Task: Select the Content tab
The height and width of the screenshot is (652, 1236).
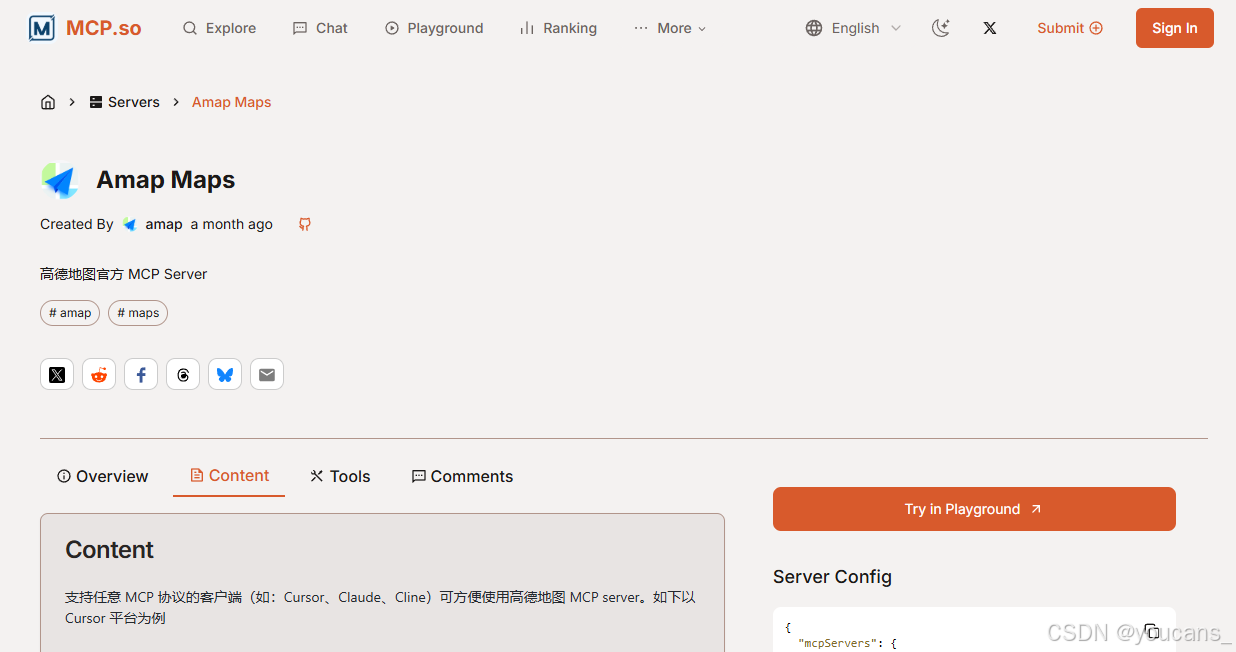Action: click(229, 475)
